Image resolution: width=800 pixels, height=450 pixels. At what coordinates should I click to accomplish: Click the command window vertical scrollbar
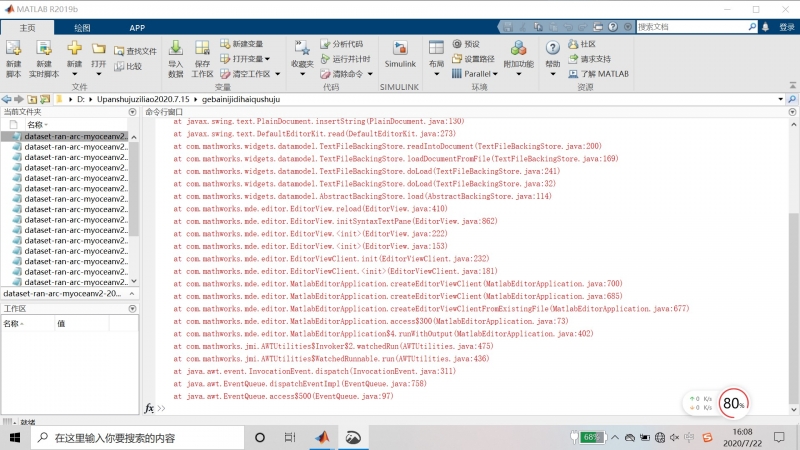click(x=794, y=250)
